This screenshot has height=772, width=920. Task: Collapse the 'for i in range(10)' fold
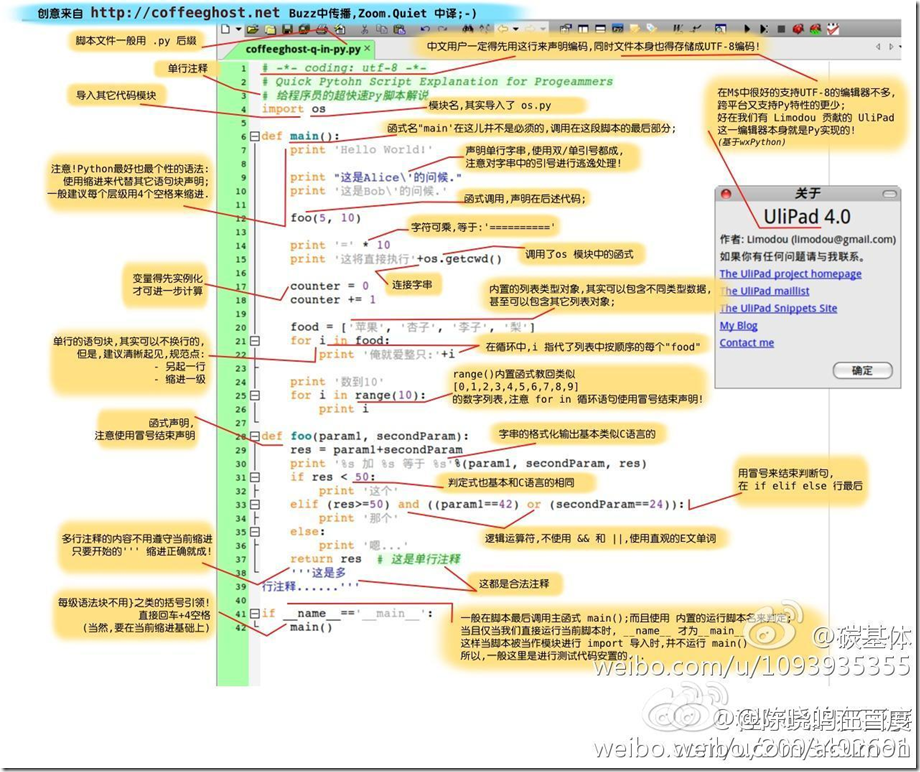click(x=255, y=395)
